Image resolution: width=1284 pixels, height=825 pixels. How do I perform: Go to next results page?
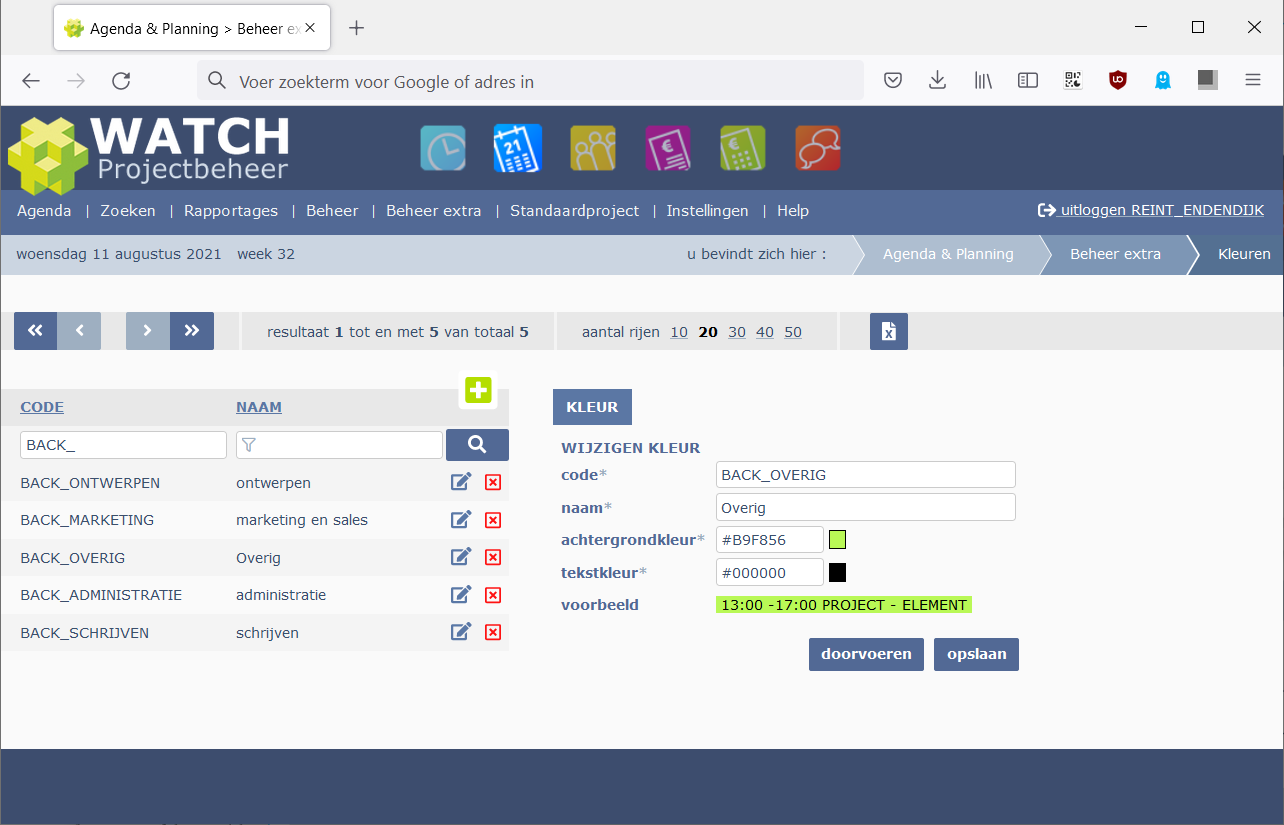point(148,331)
